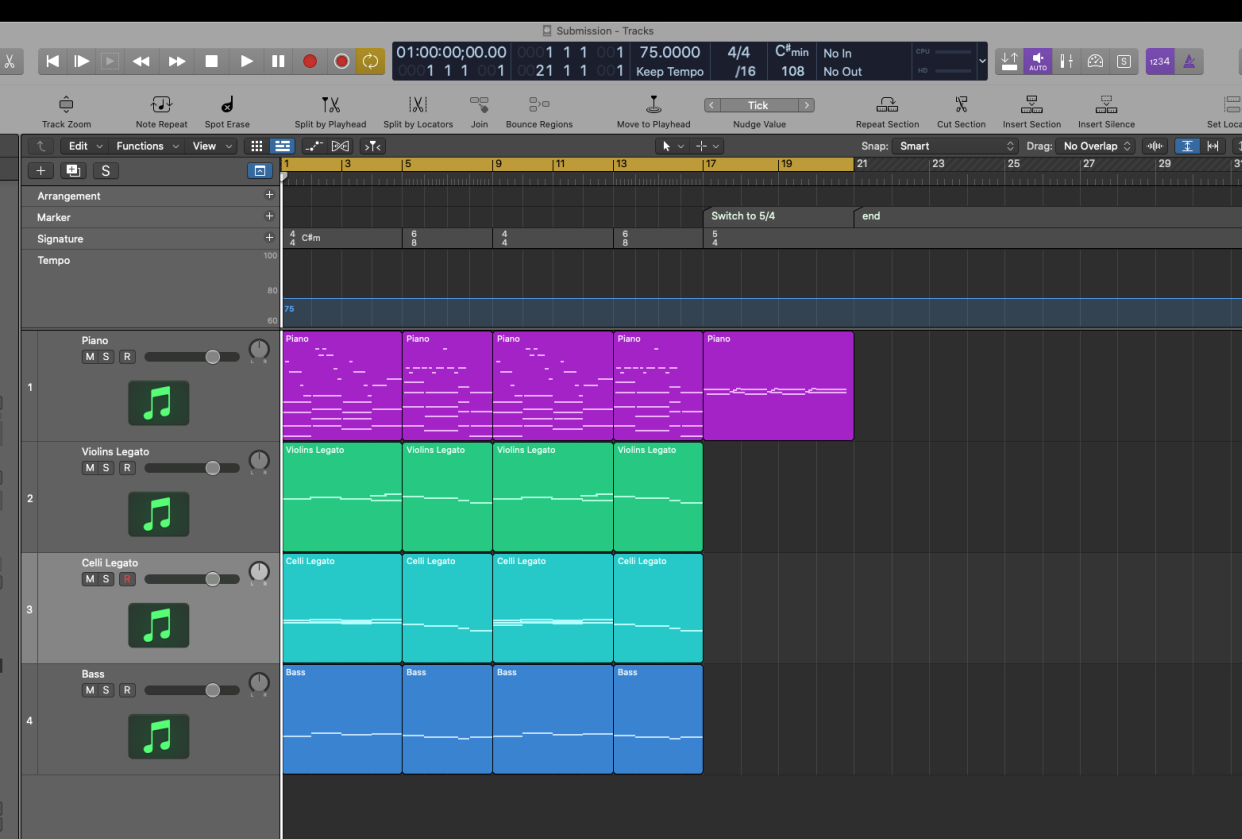Mute the Piano track

point(89,357)
